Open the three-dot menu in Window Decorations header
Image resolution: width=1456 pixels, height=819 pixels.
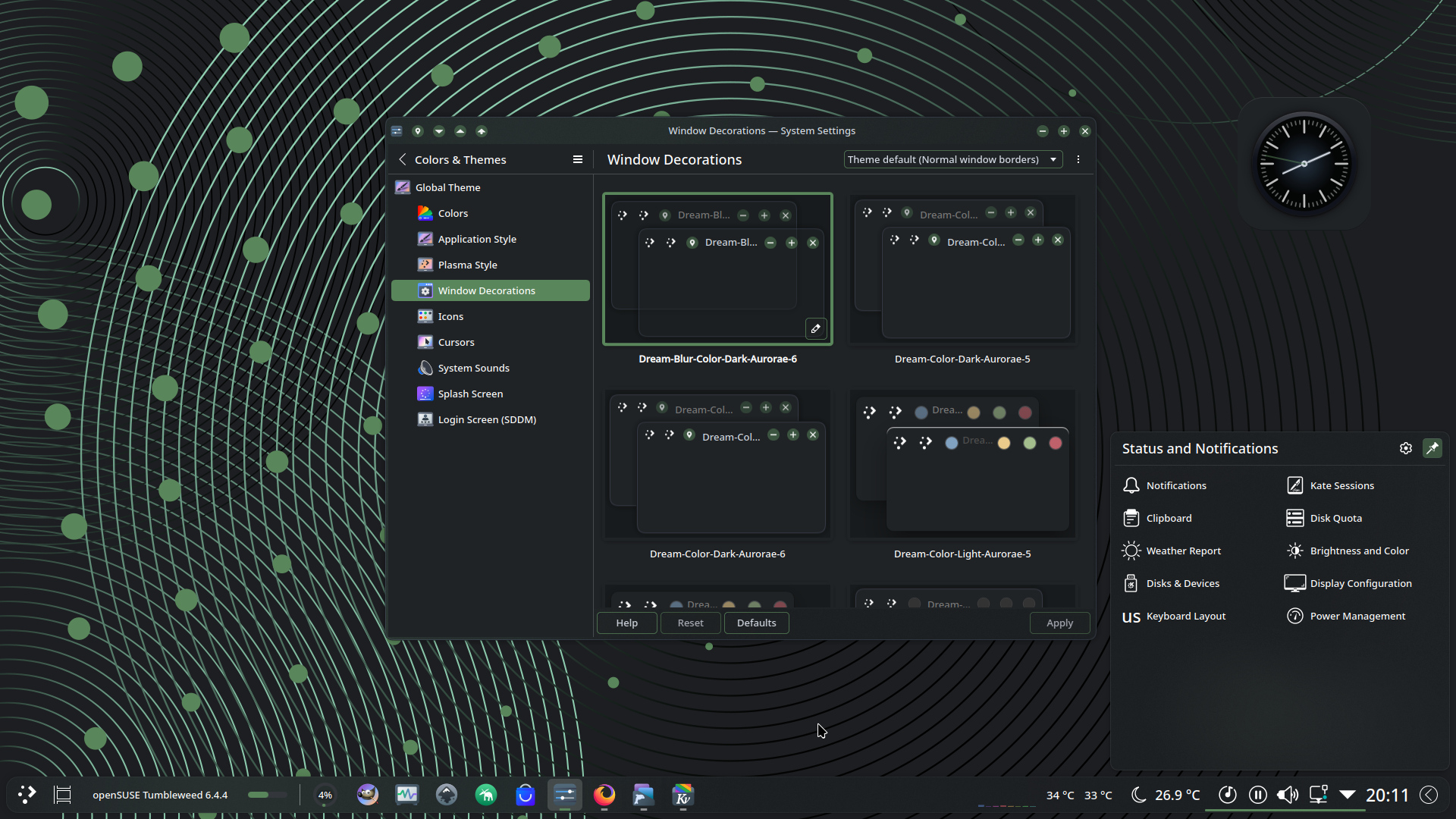[x=1078, y=159]
